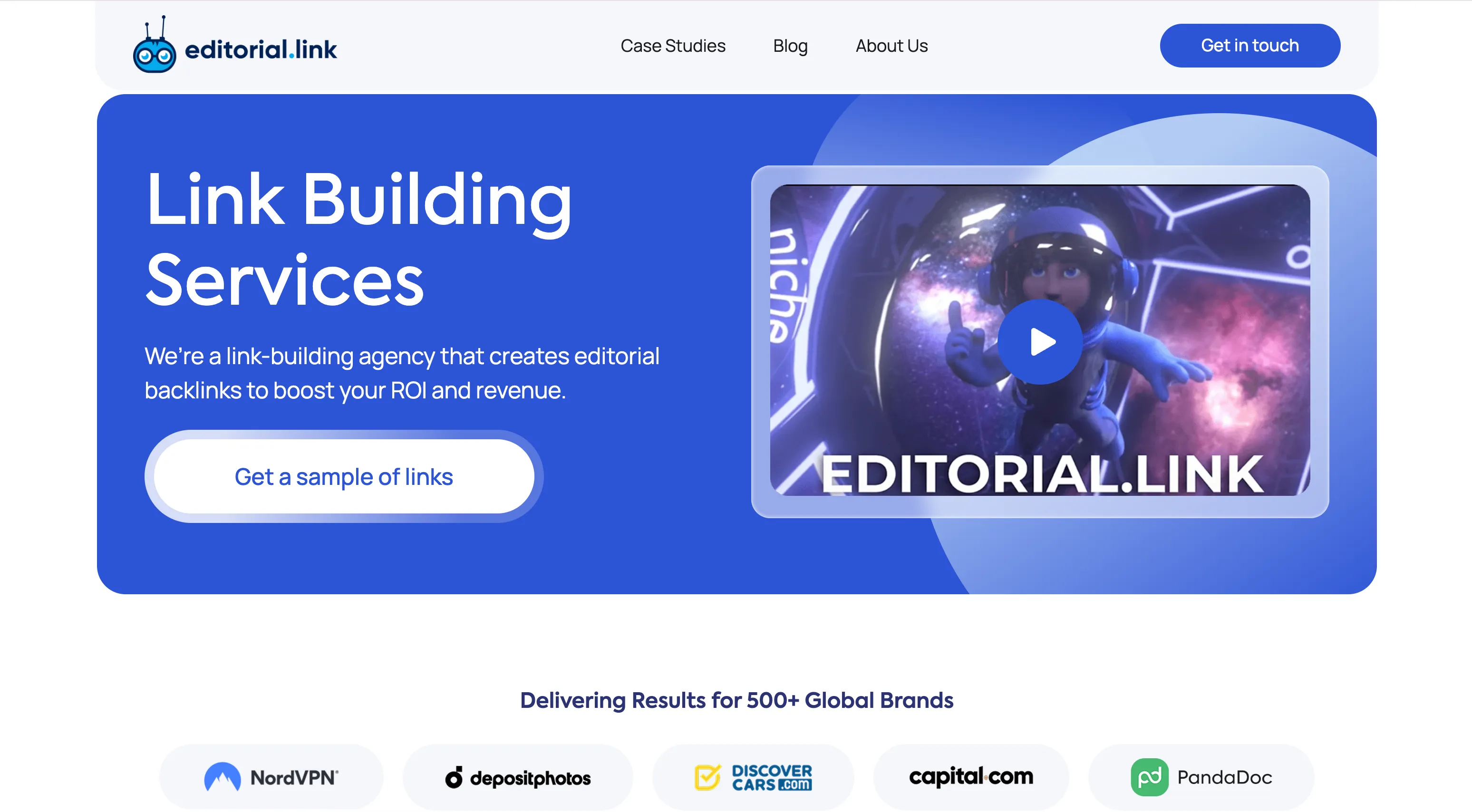Screen dimensions: 1472x812
Task: Click the capital.com pill-shaped brand card
Action: click(x=970, y=776)
